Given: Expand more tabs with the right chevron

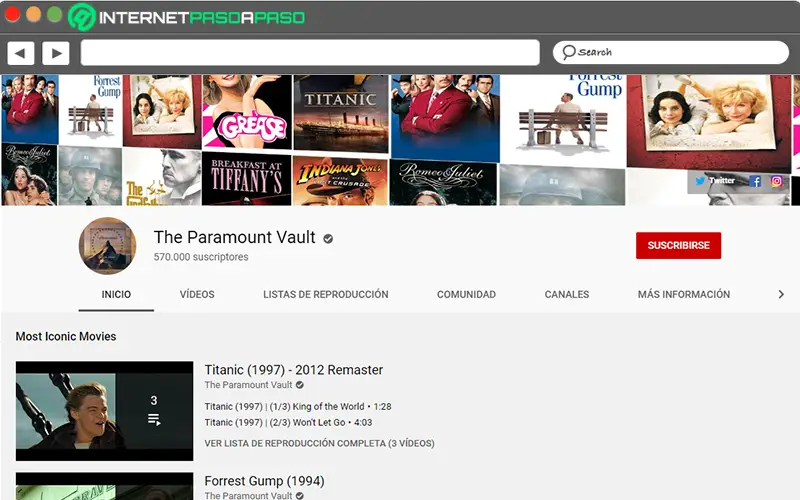Looking at the screenshot, I should 781,294.
